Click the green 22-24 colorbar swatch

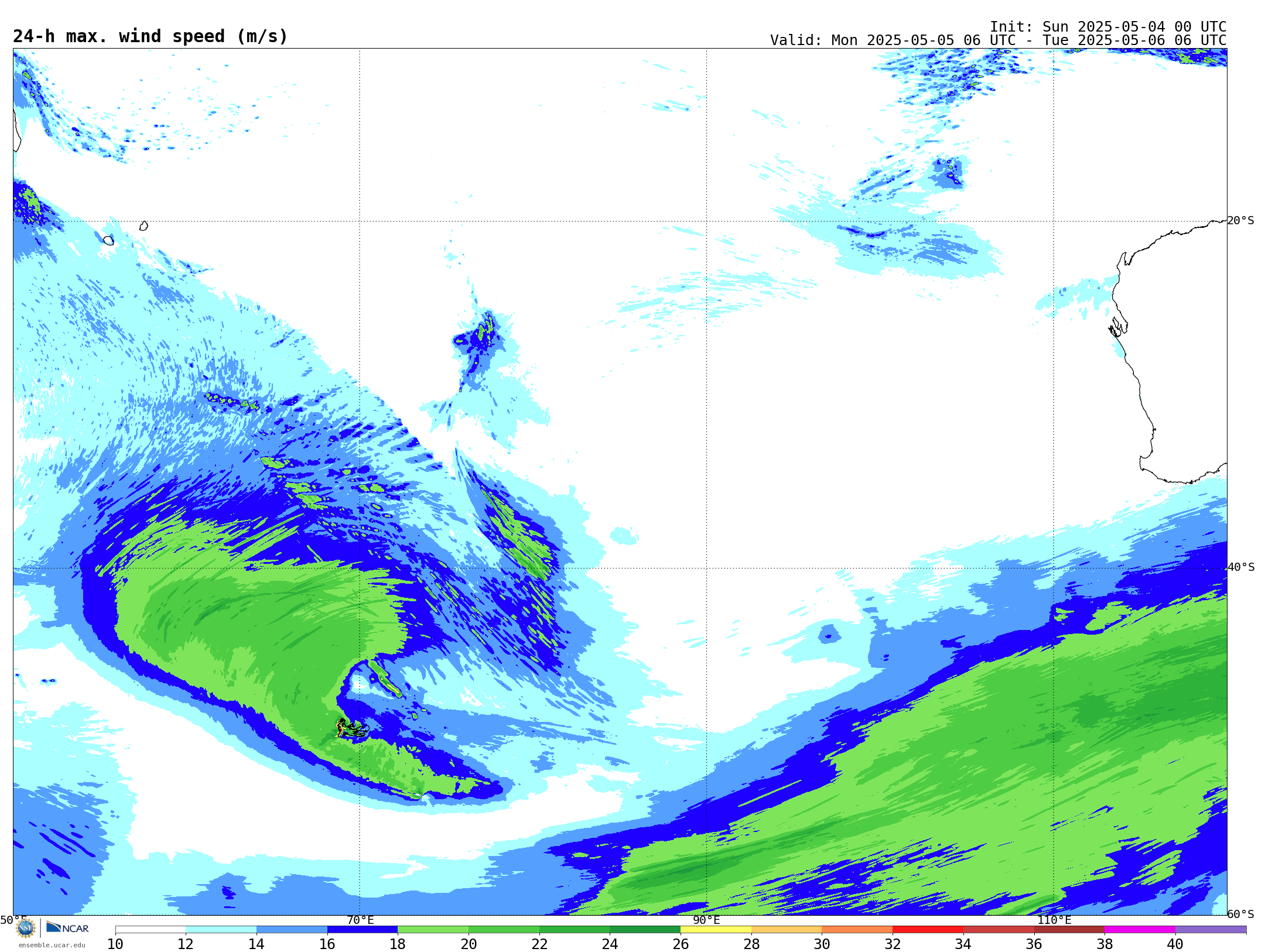[575, 930]
